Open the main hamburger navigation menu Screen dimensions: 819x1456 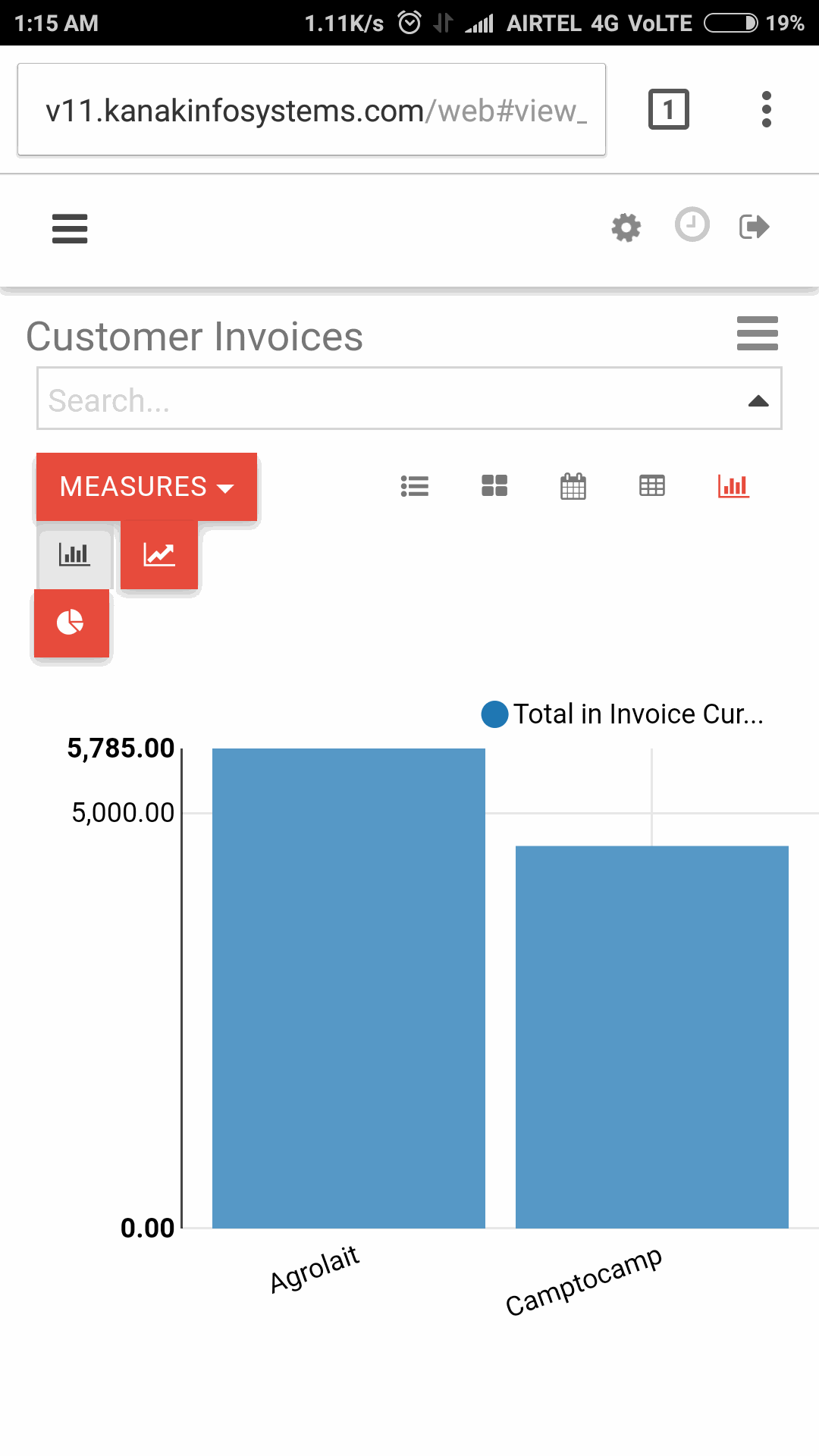70,228
